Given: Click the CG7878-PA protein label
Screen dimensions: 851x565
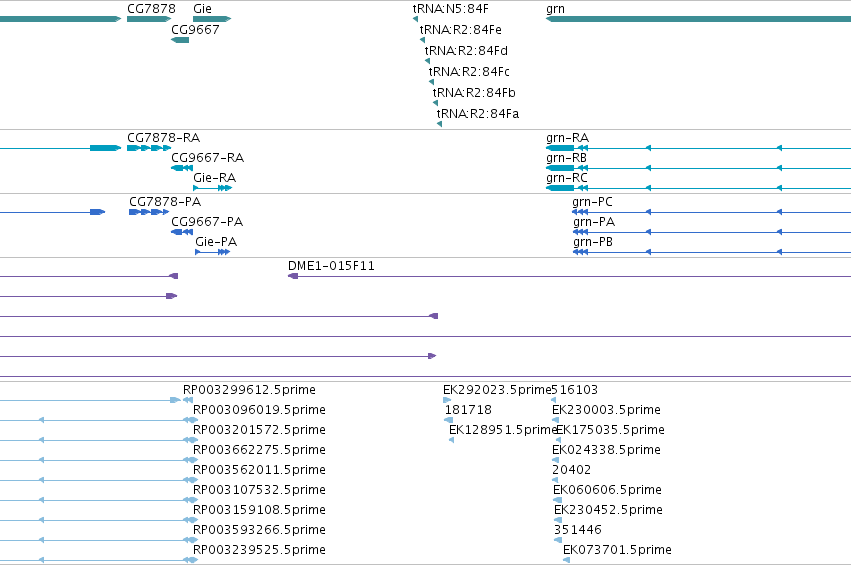Looking at the screenshot, I should pos(165,201).
